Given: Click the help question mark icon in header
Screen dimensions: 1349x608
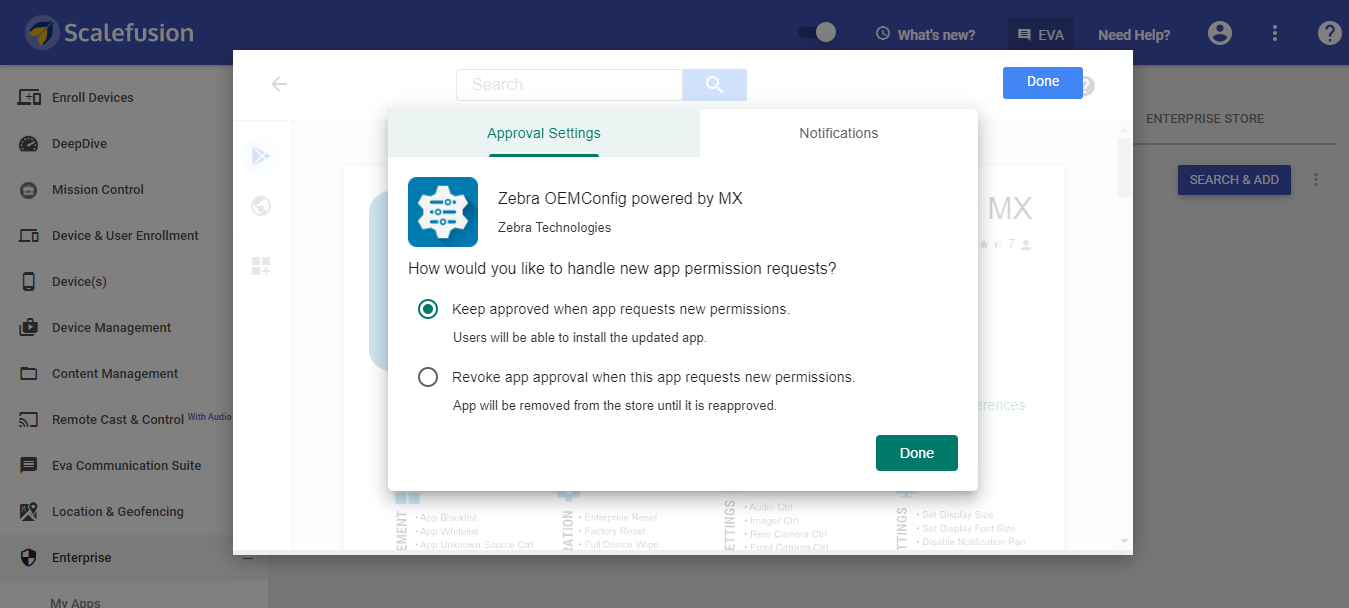Looking at the screenshot, I should (x=1329, y=33).
